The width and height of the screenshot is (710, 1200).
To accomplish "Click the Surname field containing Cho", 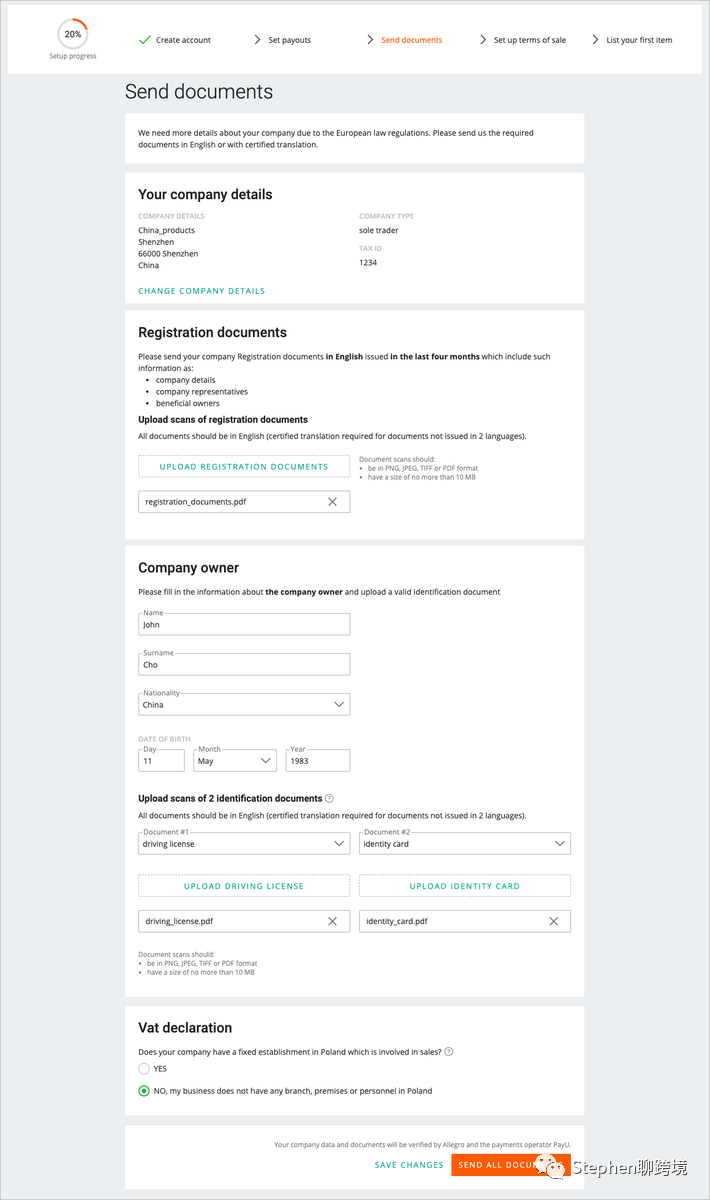I will point(244,664).
